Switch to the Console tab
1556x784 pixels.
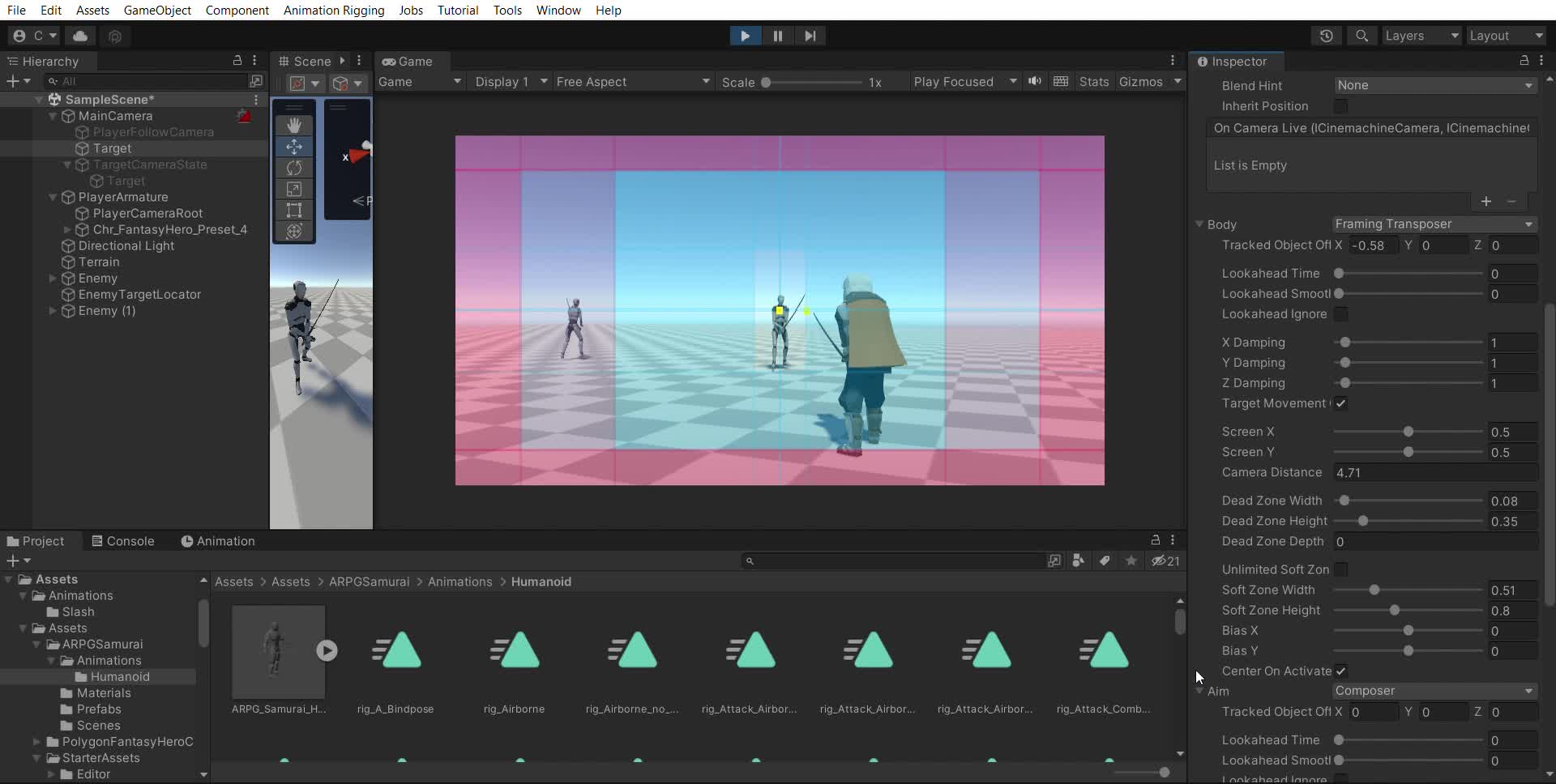[122, 541]
